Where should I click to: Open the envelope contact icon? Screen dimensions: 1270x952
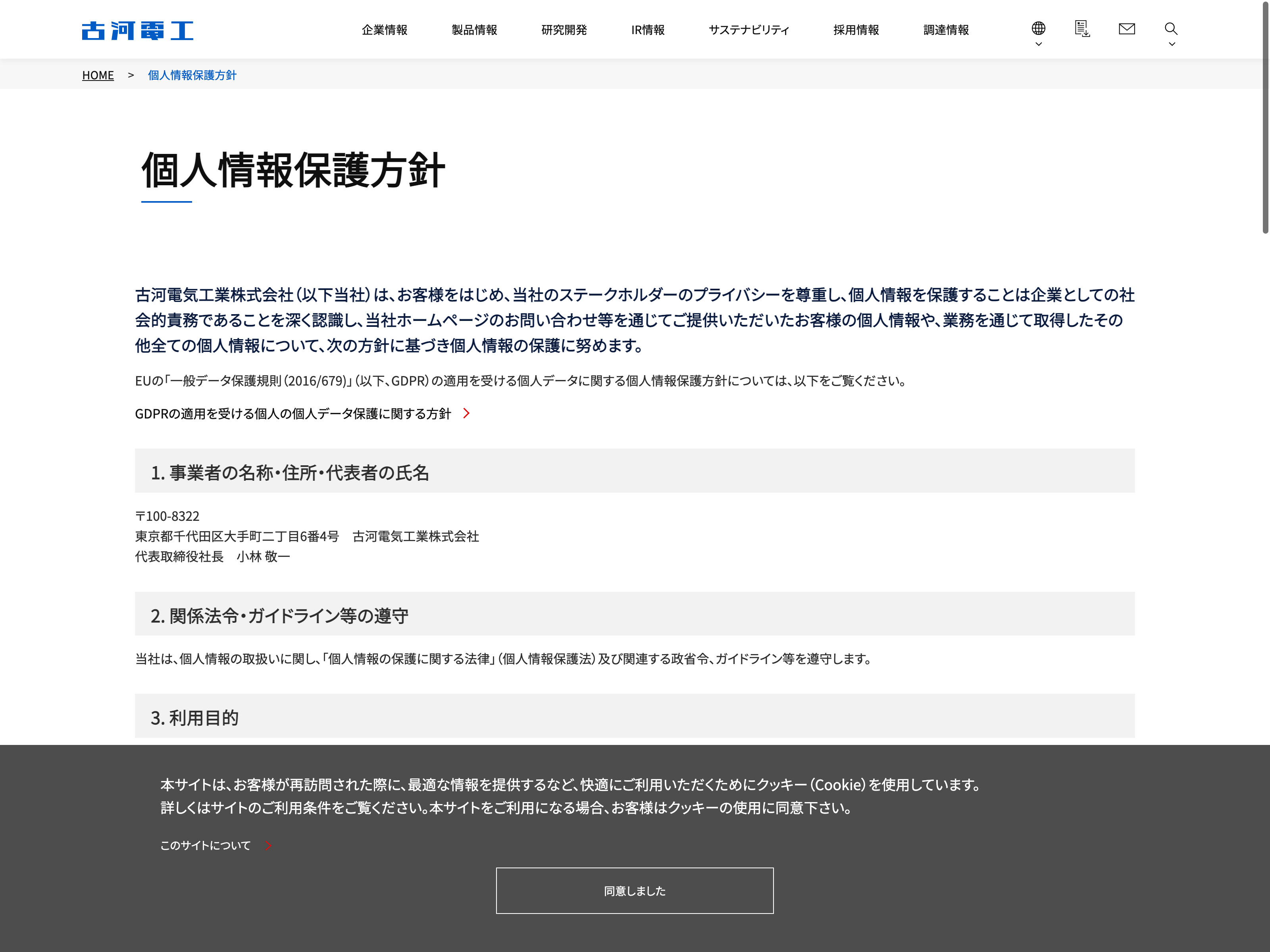point(1126,29)
